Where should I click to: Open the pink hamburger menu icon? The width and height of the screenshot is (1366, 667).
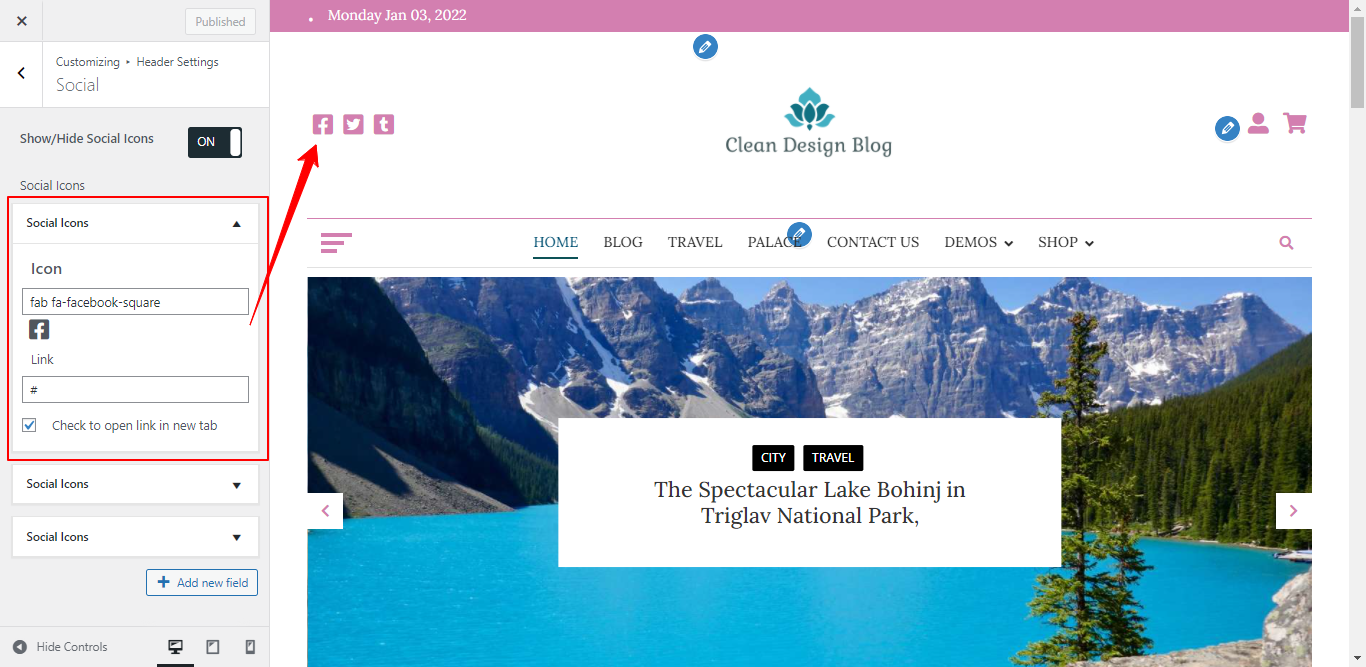tap(336, 242)
